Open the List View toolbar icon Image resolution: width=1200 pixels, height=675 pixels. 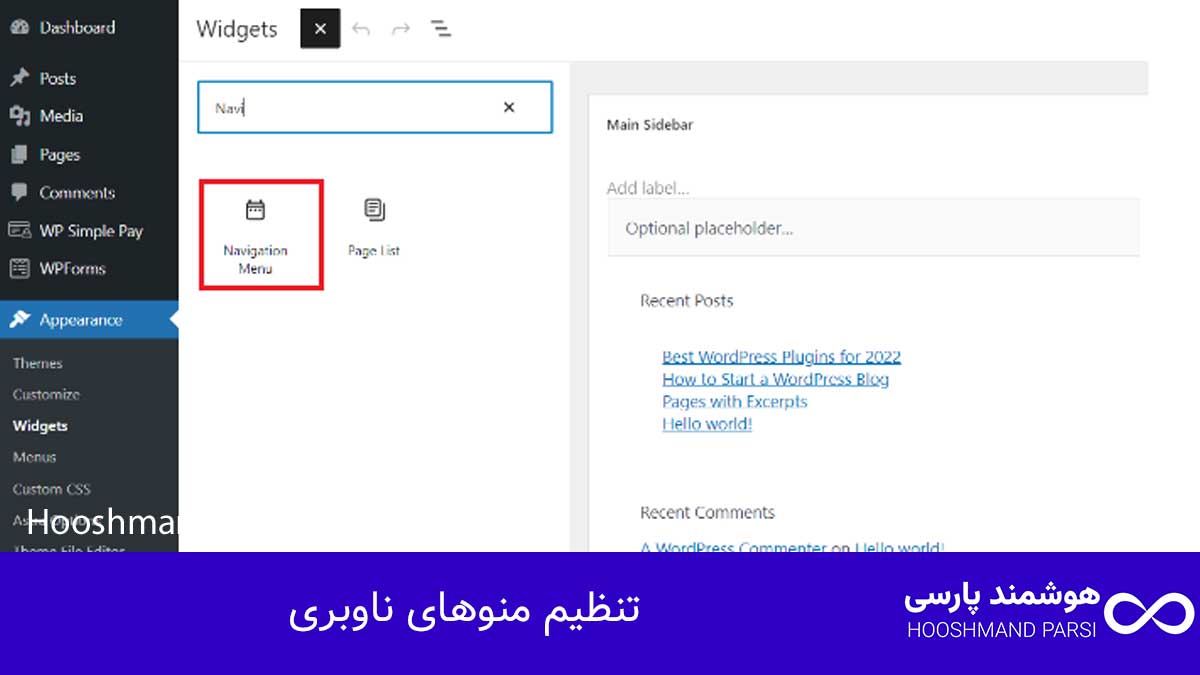click(441, 28)
